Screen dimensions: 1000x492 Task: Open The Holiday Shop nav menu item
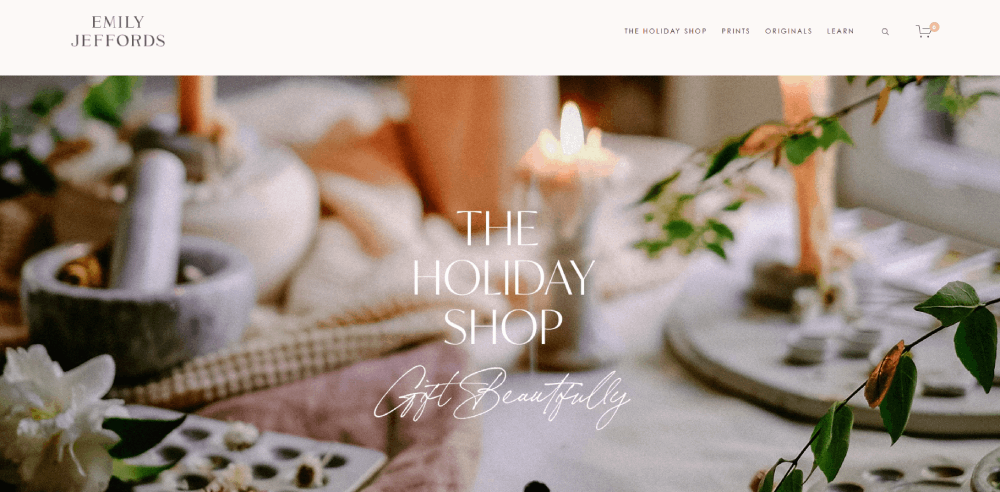point(665,31)
